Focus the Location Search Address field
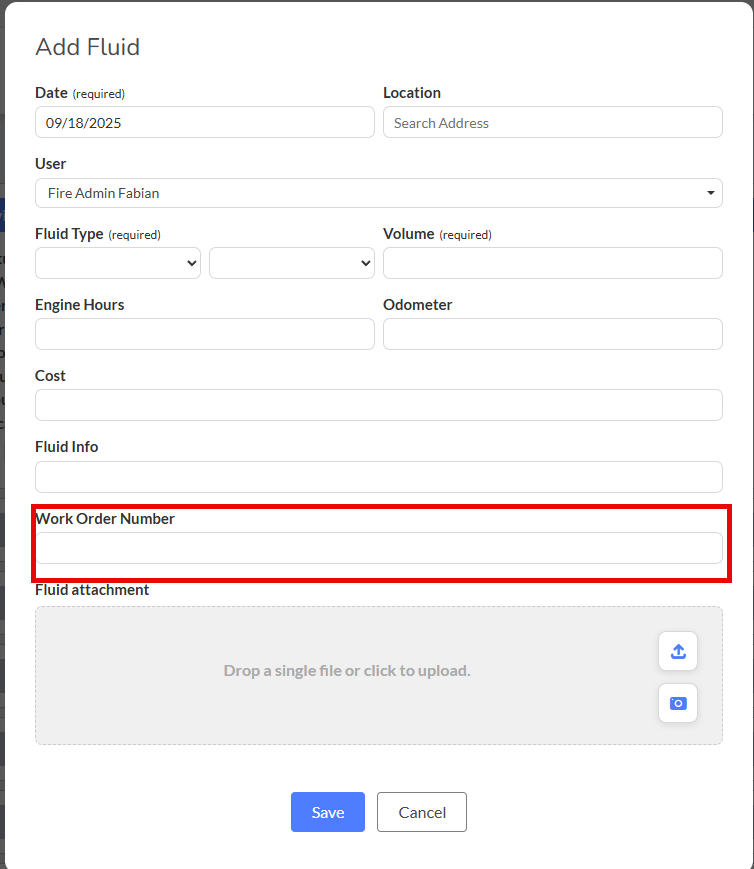Image resolution: width=754 pixels, height=869 pixels. tap(552, 122)
